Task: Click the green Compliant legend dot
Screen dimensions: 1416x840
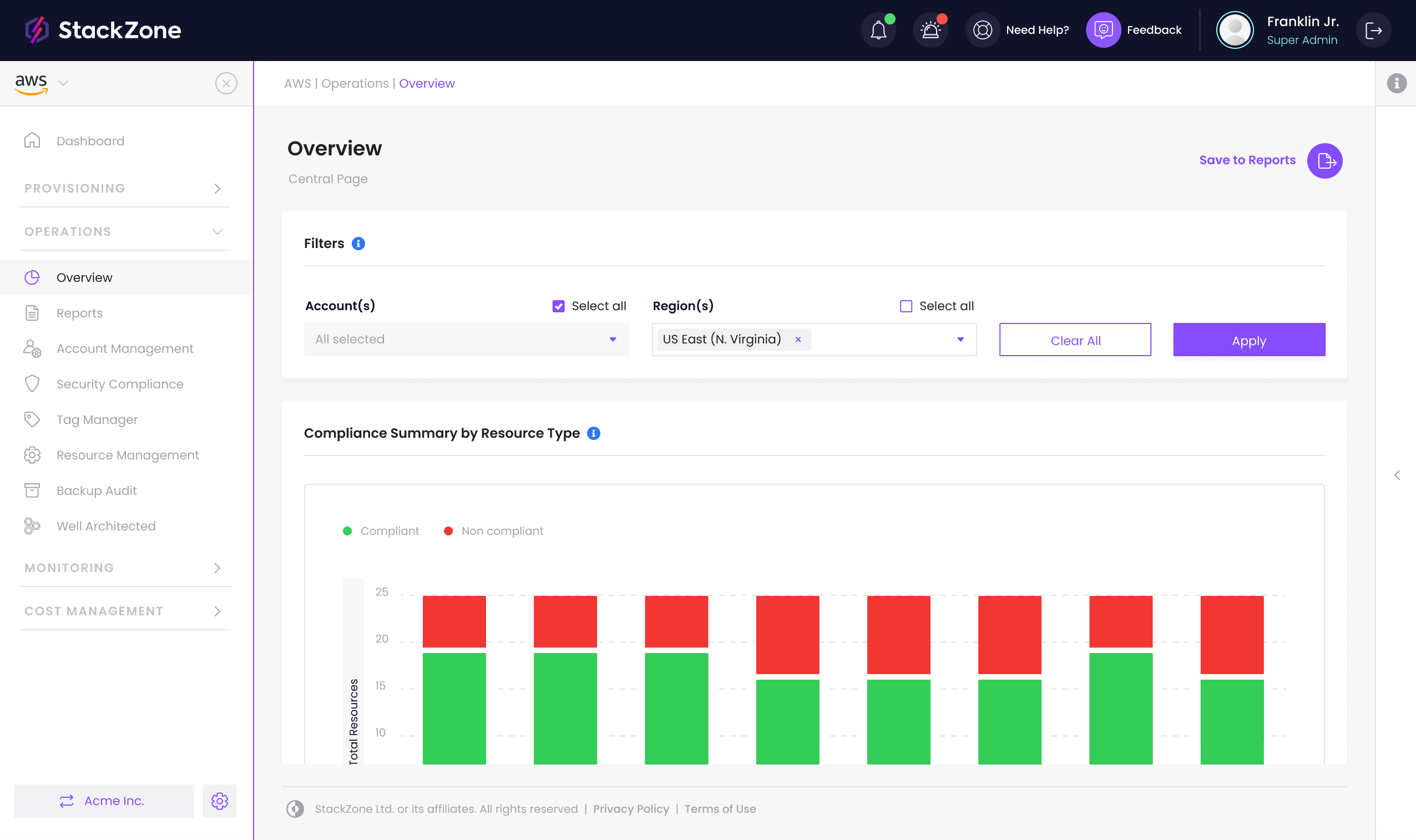Action: [347, 531]
